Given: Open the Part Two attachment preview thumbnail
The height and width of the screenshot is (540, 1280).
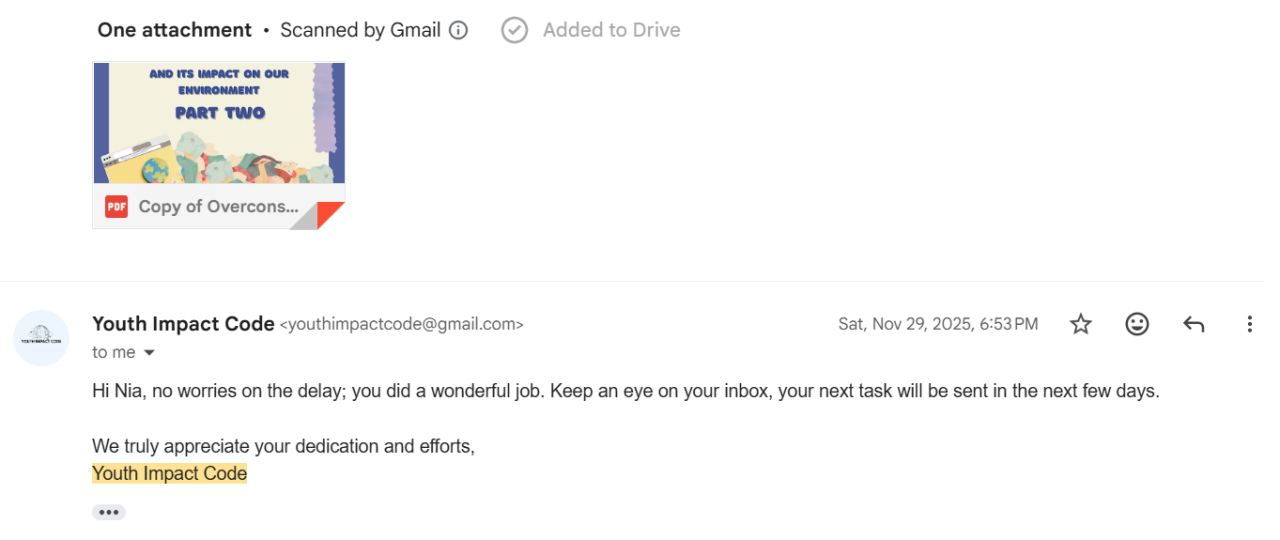Looking at the screenshot, I should coord(219,122).
